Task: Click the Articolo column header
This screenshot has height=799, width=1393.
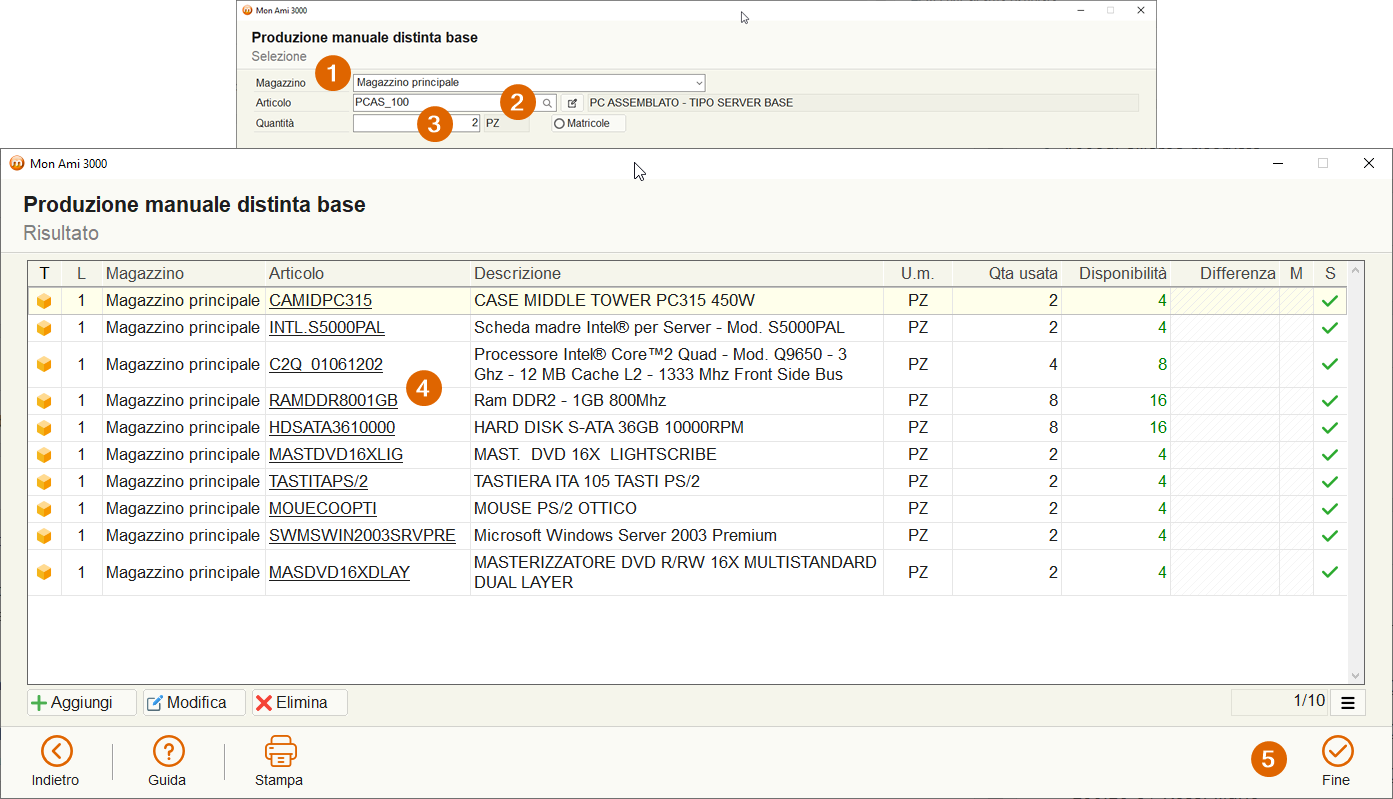Action: pos(297,274)
